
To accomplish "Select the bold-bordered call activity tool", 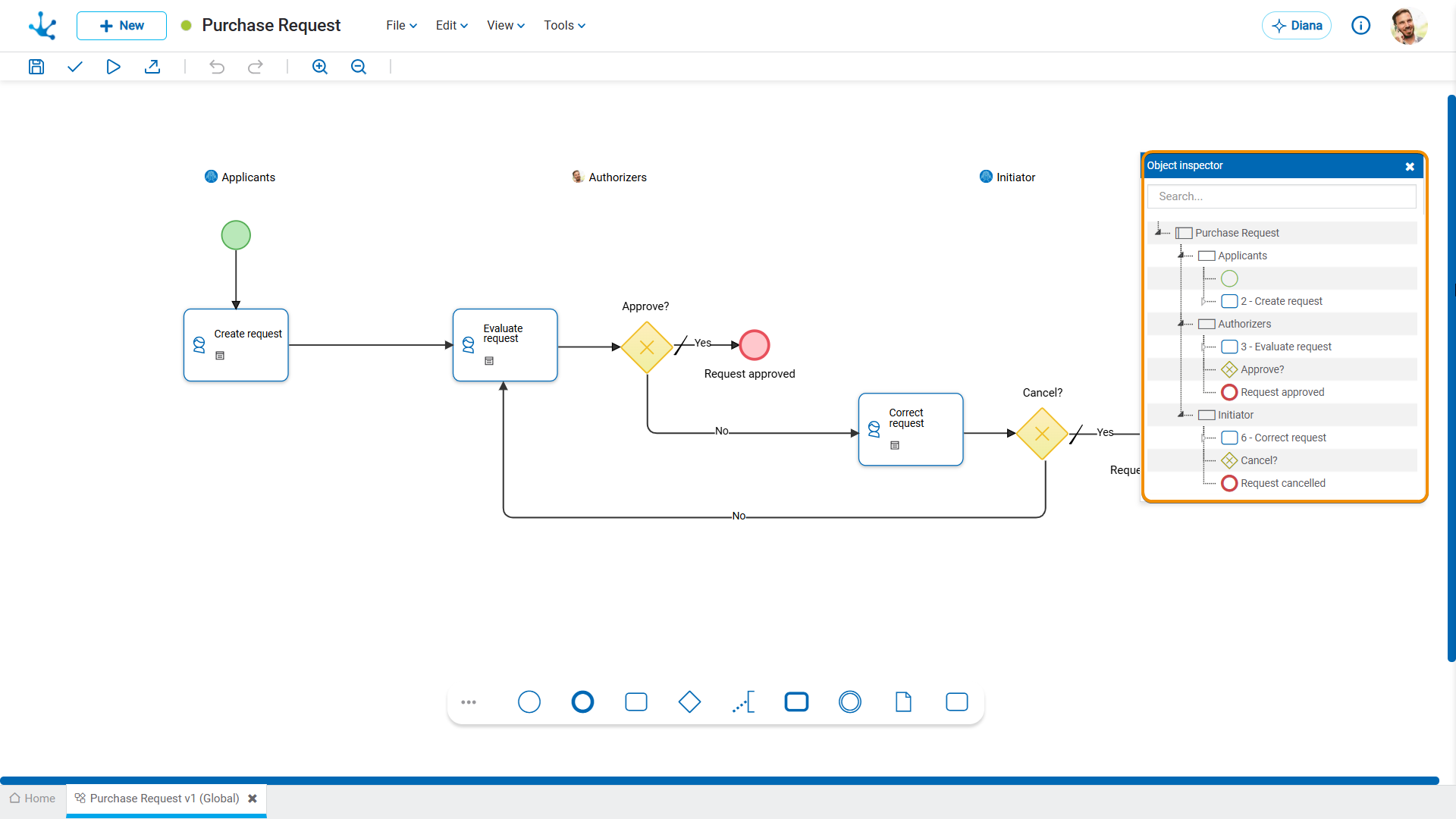I will [x=796, y=702].
